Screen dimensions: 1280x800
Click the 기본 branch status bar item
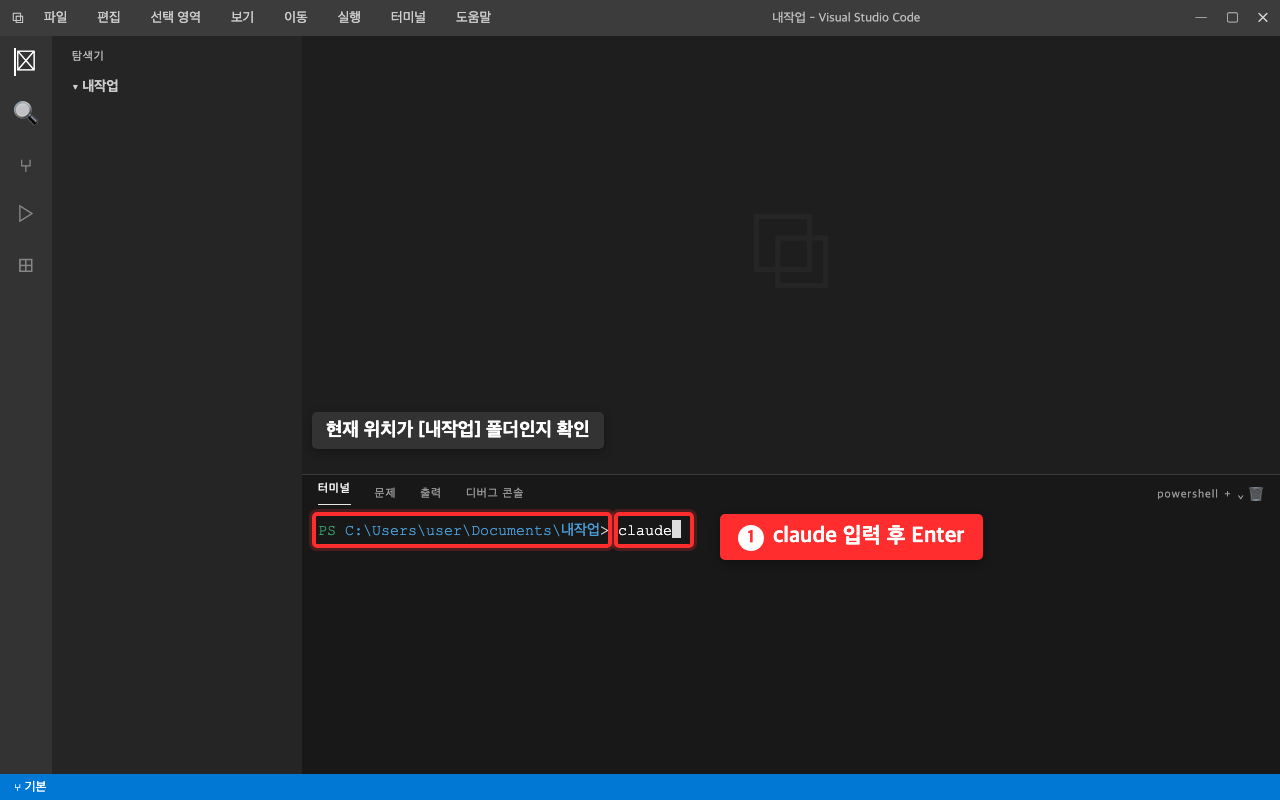coord(30,787)
